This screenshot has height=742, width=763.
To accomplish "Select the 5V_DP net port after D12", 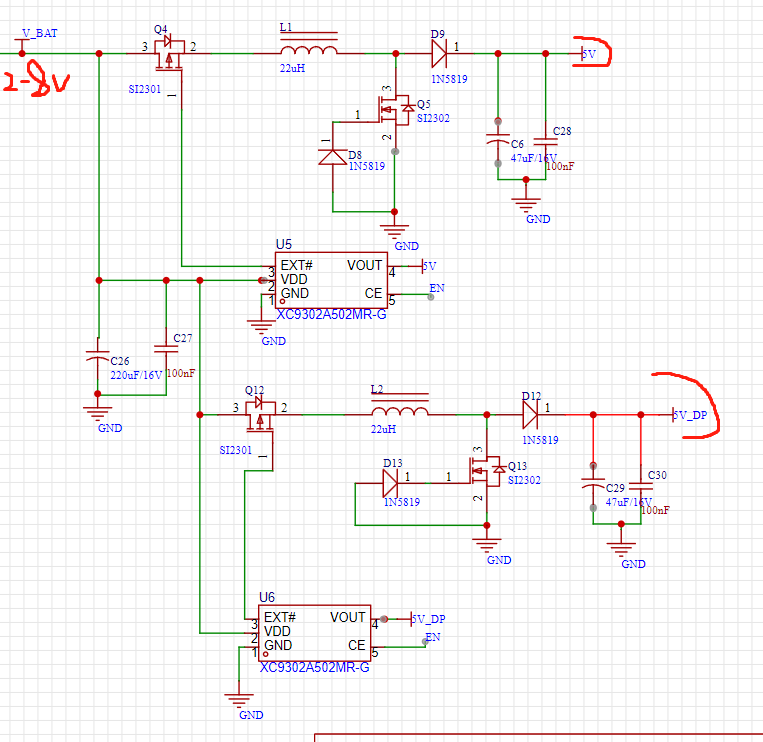I will pos(690,415).
